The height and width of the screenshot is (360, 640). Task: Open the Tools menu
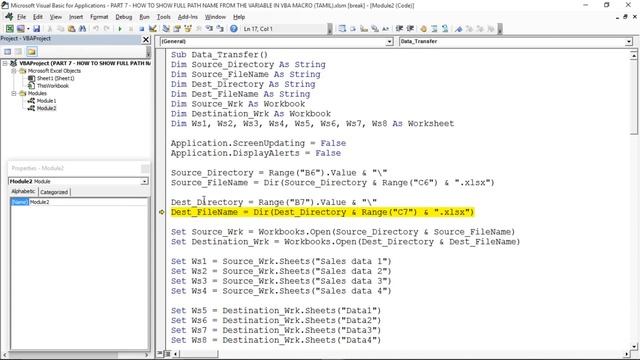pyautogui.click(x=163, y=17)
